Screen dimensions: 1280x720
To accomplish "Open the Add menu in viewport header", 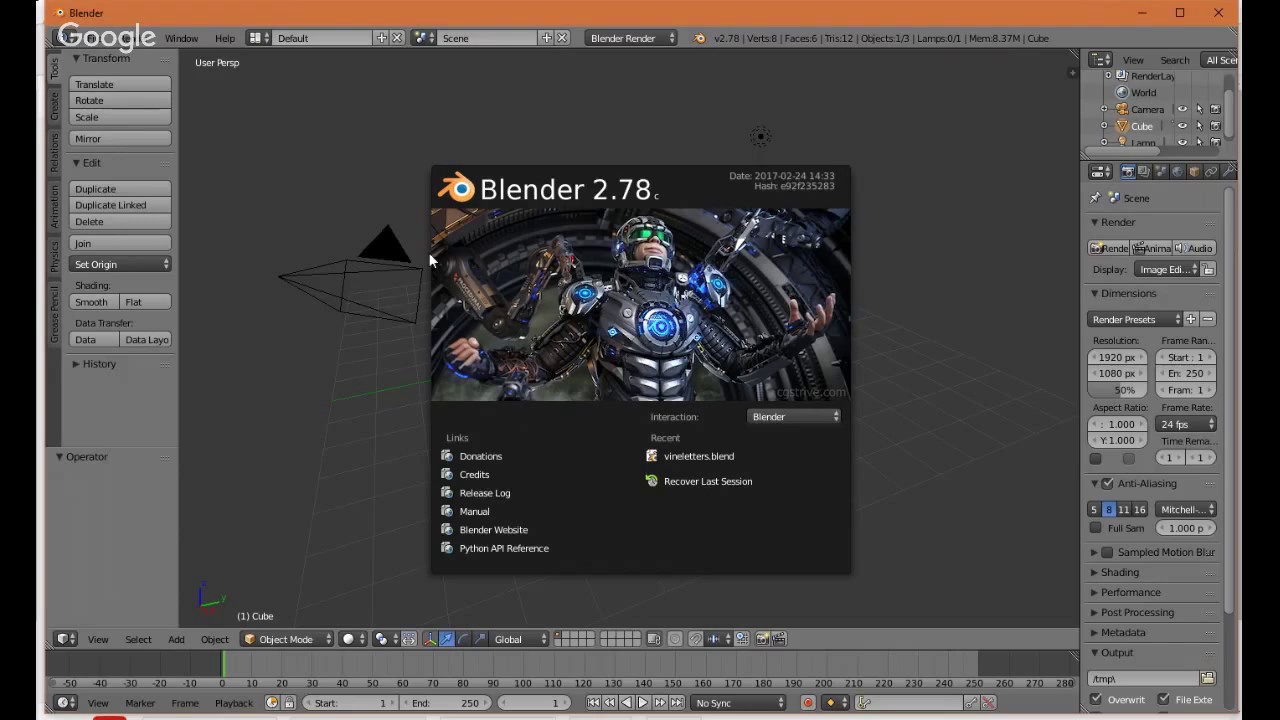I will coord(176,639).
